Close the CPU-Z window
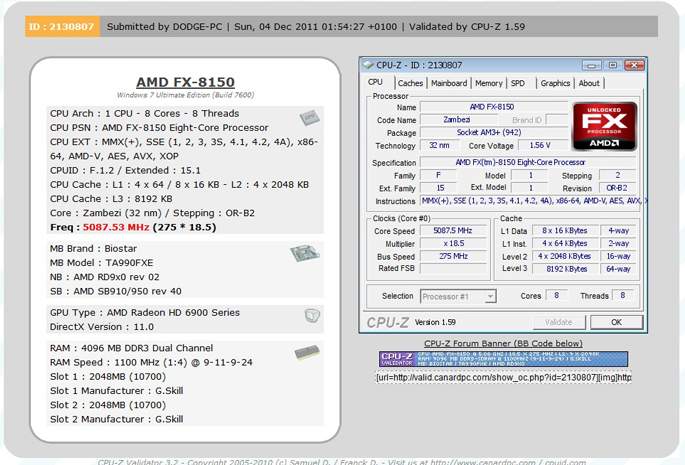 634,66
